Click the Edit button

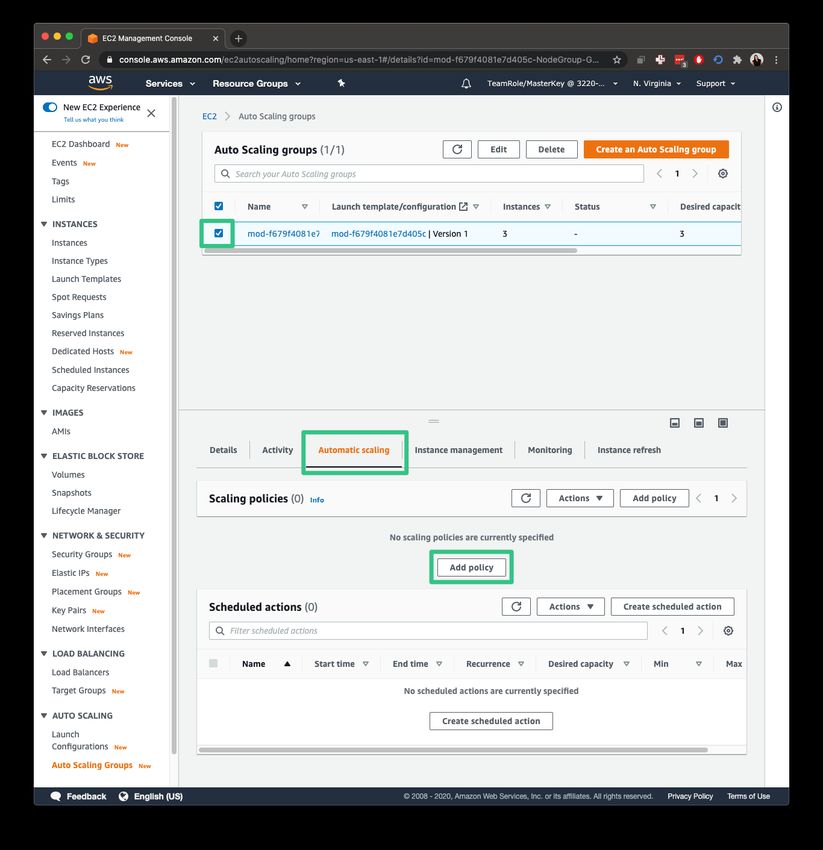coord(499,149)
